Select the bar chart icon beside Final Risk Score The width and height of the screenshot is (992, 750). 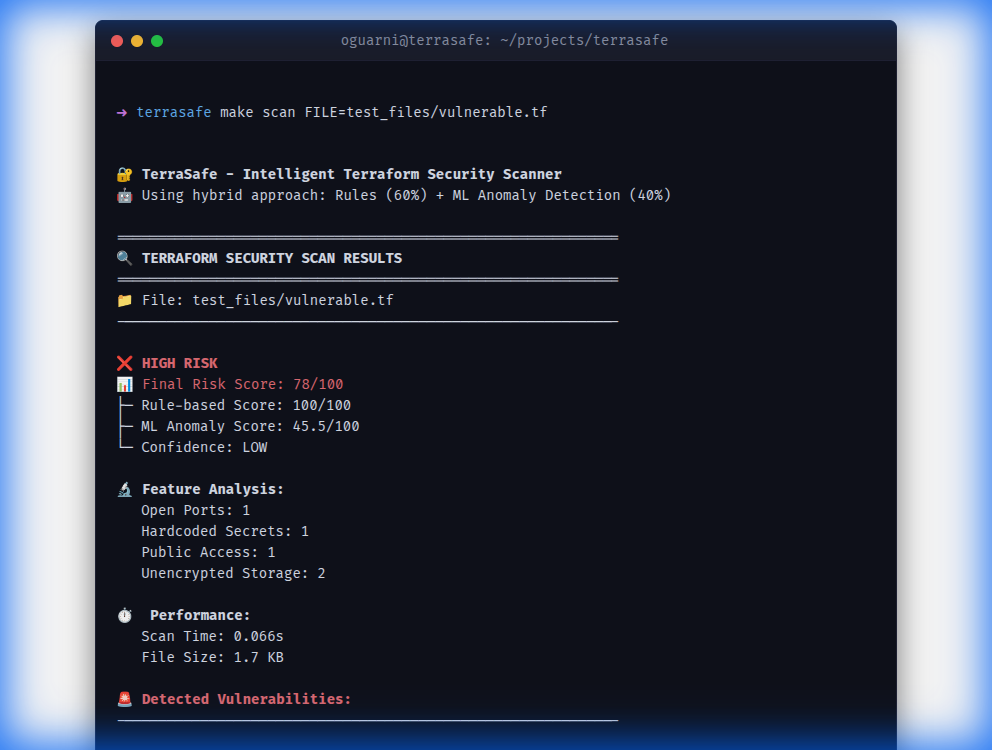coord(125,383)
